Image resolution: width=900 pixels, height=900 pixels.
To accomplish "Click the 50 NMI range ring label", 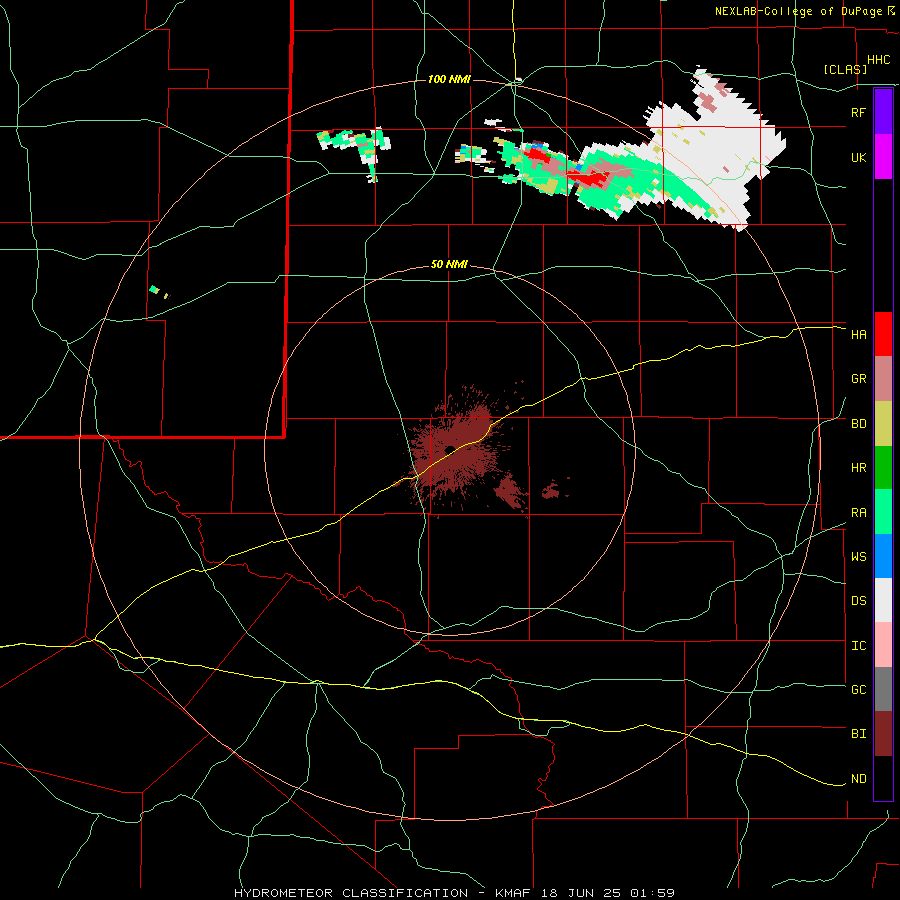I will (449, 264).
